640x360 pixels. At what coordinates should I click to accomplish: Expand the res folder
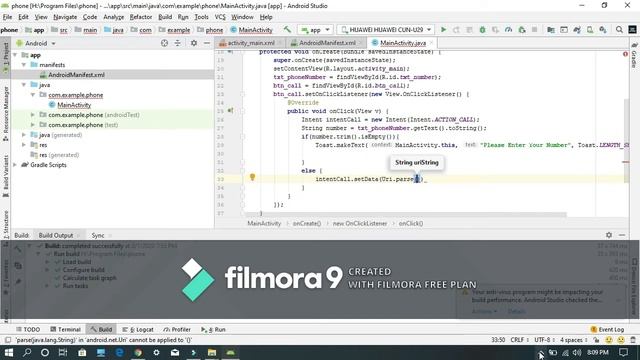[x=24, y=145]
